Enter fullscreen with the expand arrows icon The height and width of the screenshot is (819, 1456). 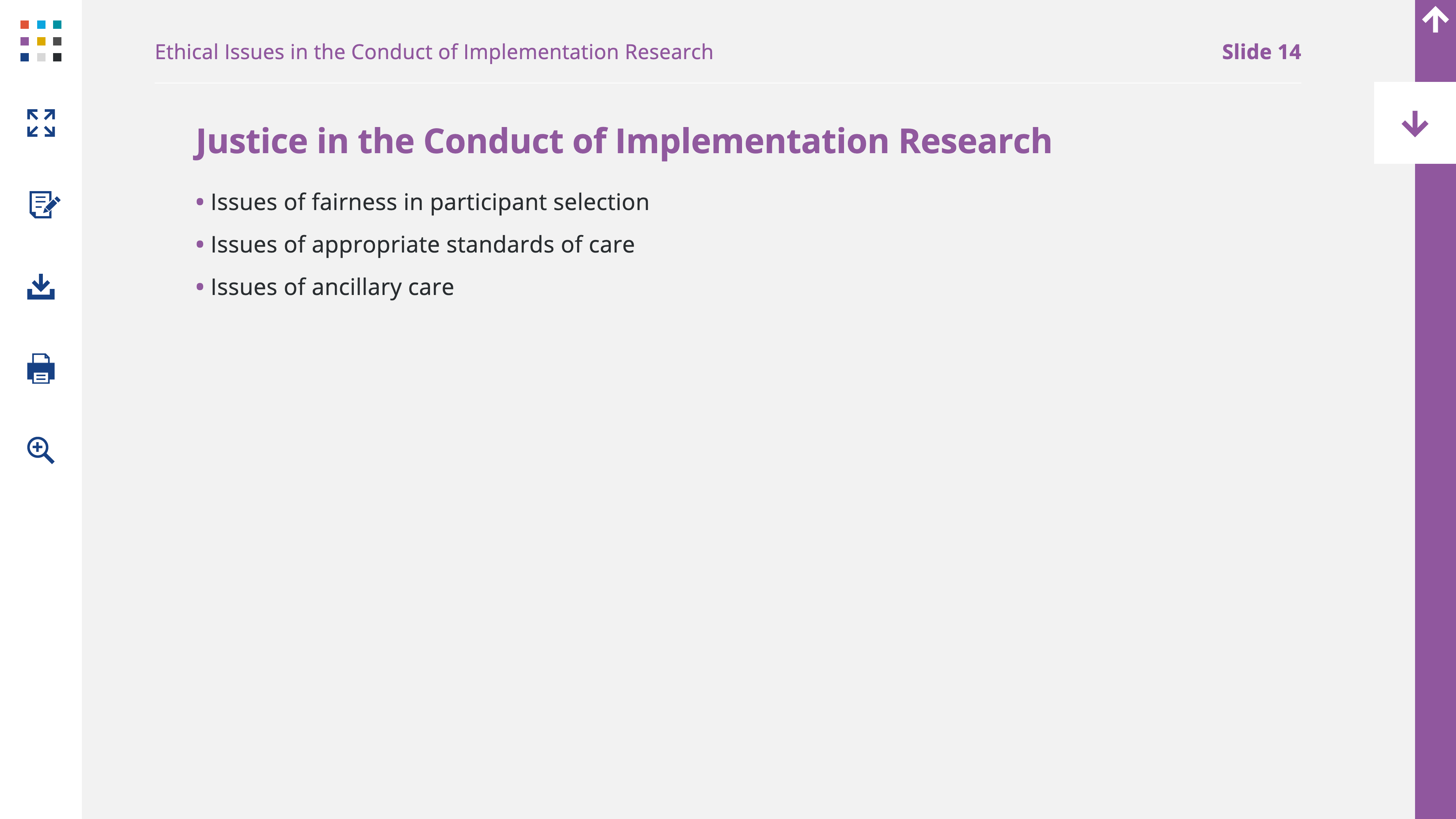(41, 122)
